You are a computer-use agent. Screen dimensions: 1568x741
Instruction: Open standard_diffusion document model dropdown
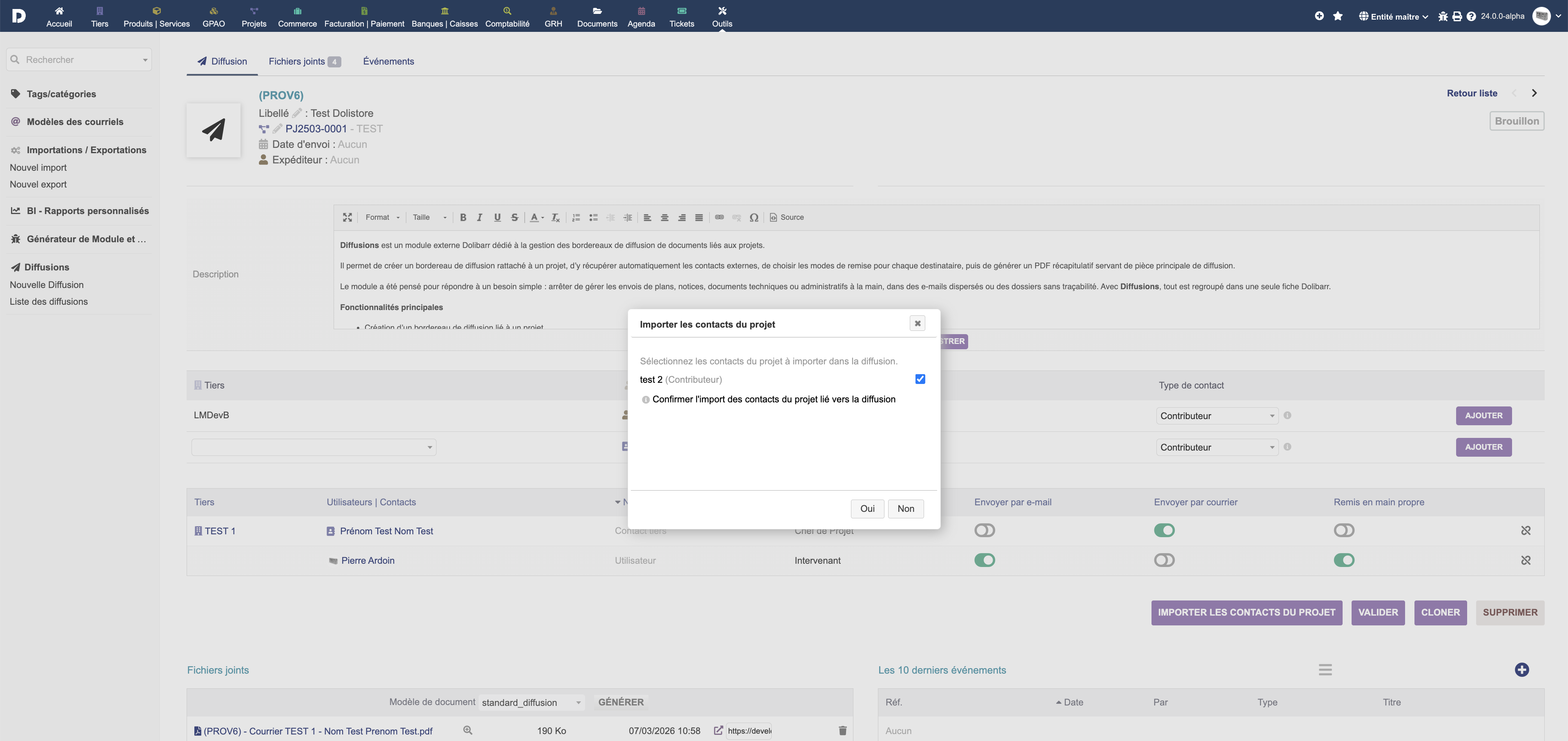531,703
